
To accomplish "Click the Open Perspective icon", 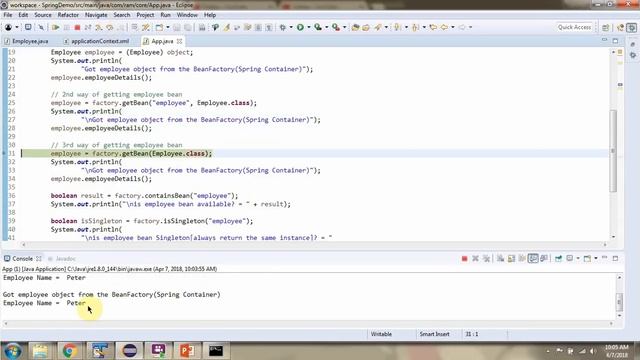I will click(606, 27).
